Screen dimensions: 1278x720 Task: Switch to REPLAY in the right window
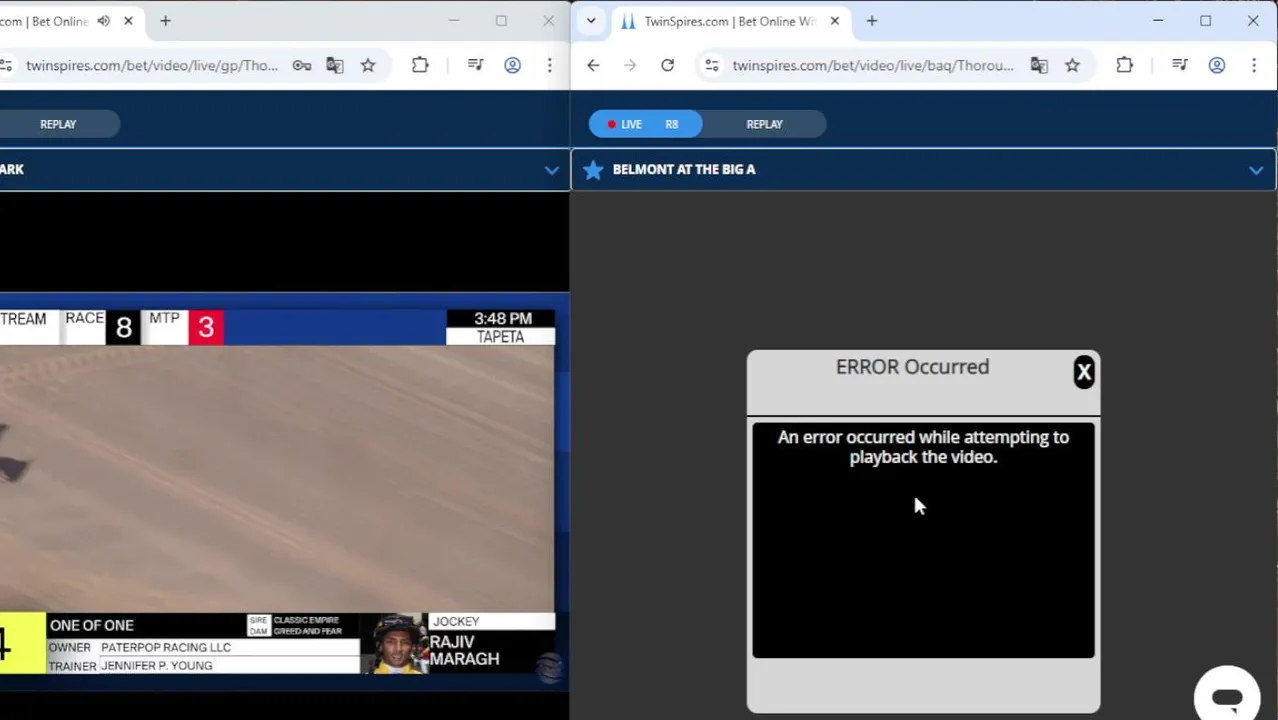[x=764, y=124]
